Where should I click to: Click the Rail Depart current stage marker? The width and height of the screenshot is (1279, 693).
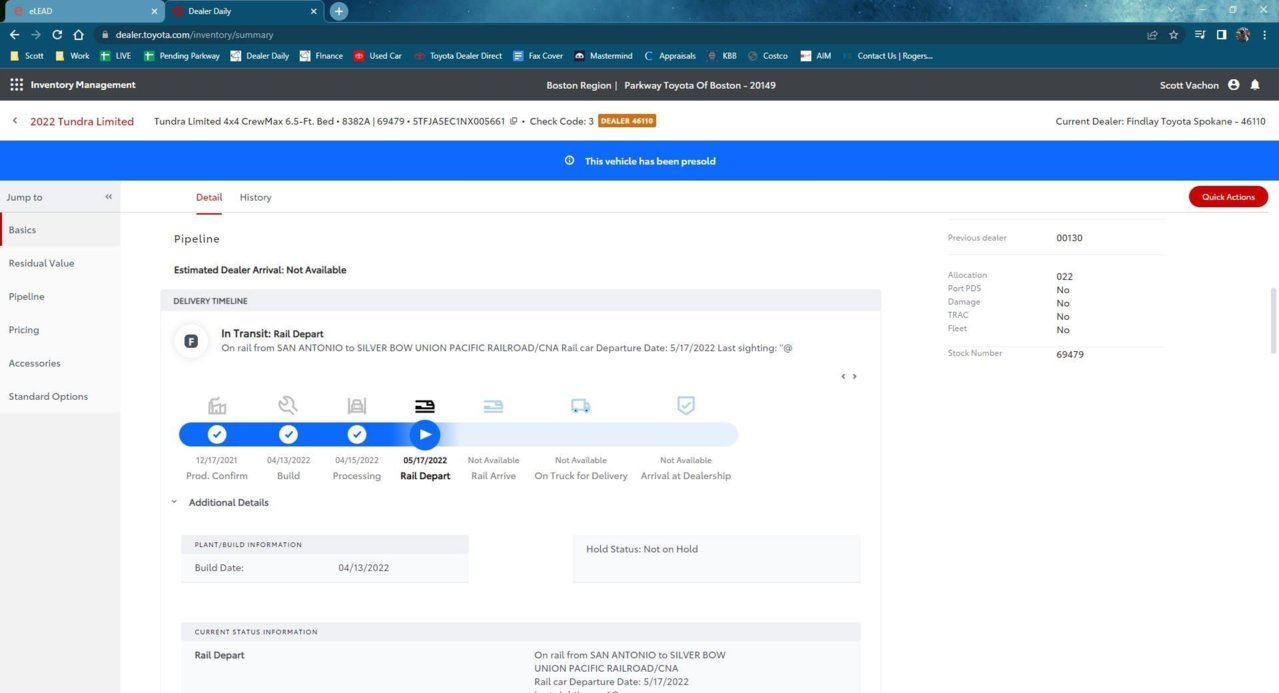[x=425, y=434]
